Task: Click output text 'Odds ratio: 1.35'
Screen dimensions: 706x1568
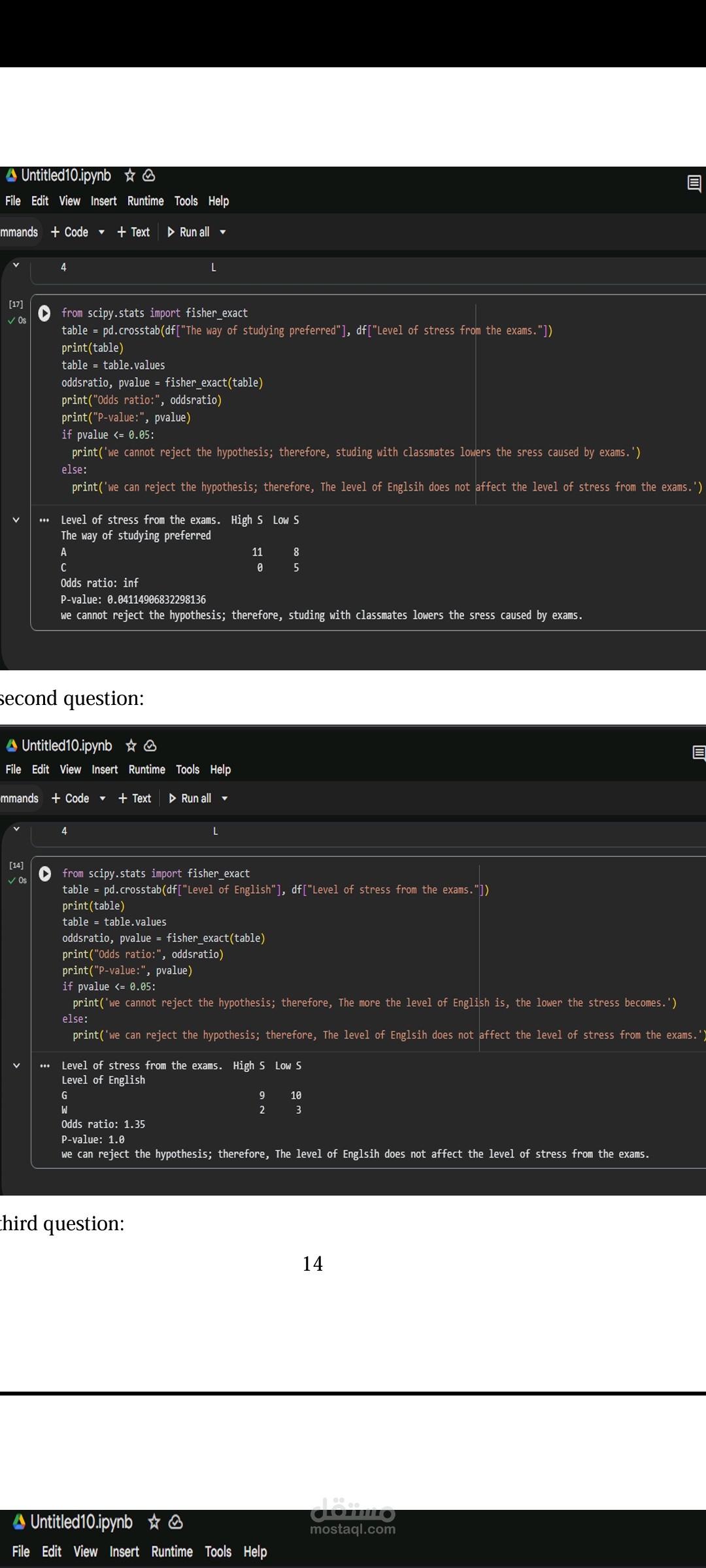Action: 103,1124
